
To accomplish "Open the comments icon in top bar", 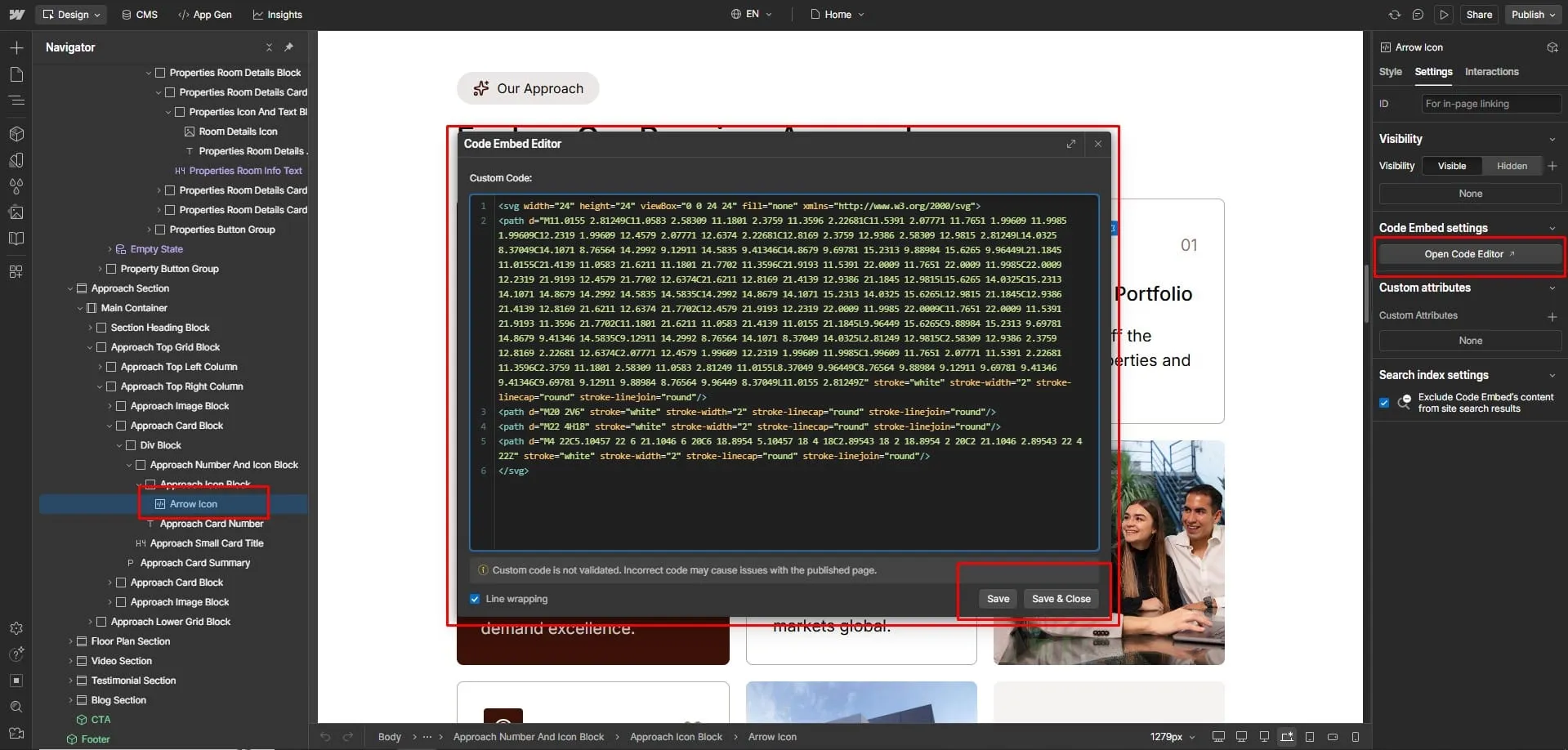I will (1418, 15).
